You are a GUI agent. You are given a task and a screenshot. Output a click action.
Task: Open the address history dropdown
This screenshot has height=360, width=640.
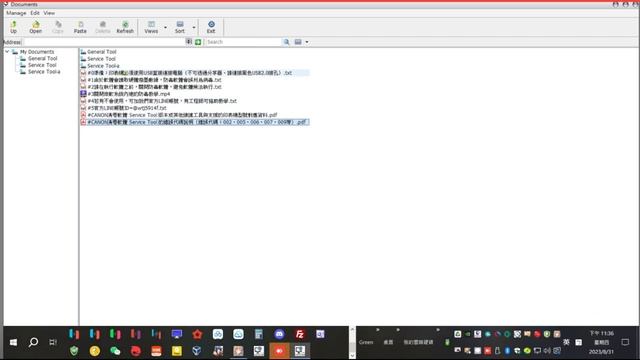(189, 42)
